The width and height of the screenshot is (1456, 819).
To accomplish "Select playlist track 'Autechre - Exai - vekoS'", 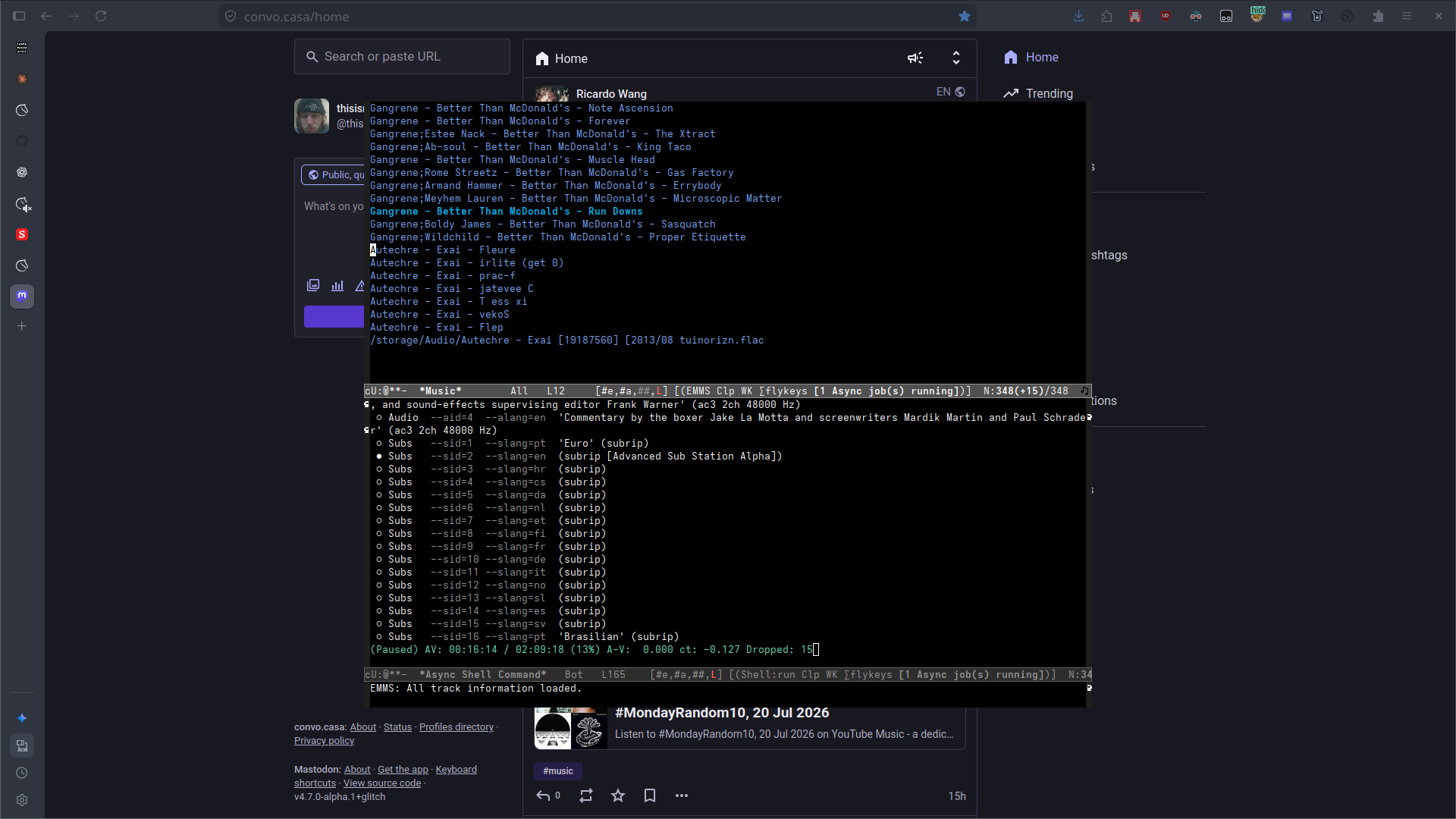I will click(440, 315).
